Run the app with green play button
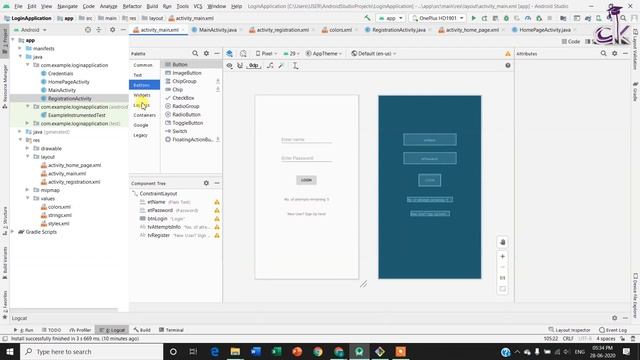This screenshot has width=640, height=360. pos(473,18)
